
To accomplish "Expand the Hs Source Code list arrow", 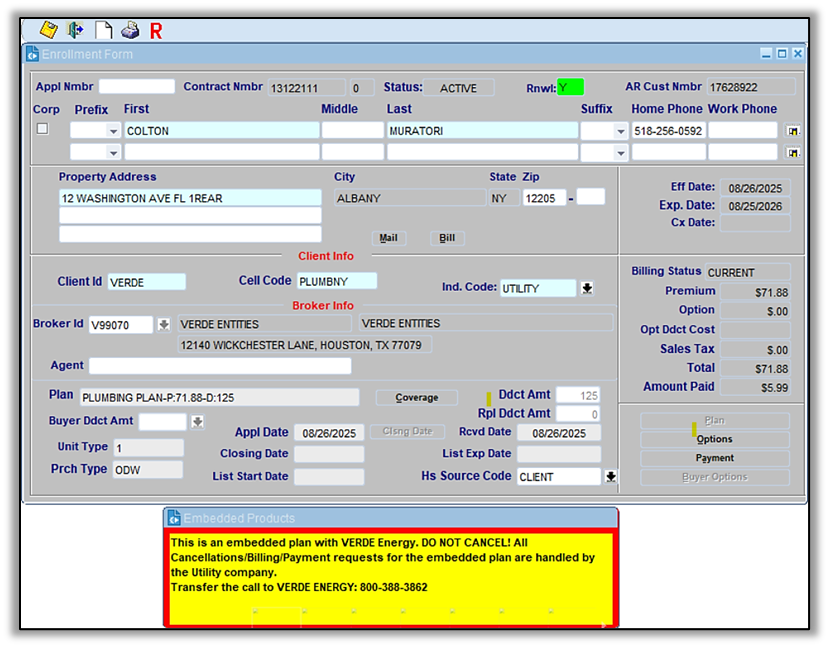I will 610,477.
